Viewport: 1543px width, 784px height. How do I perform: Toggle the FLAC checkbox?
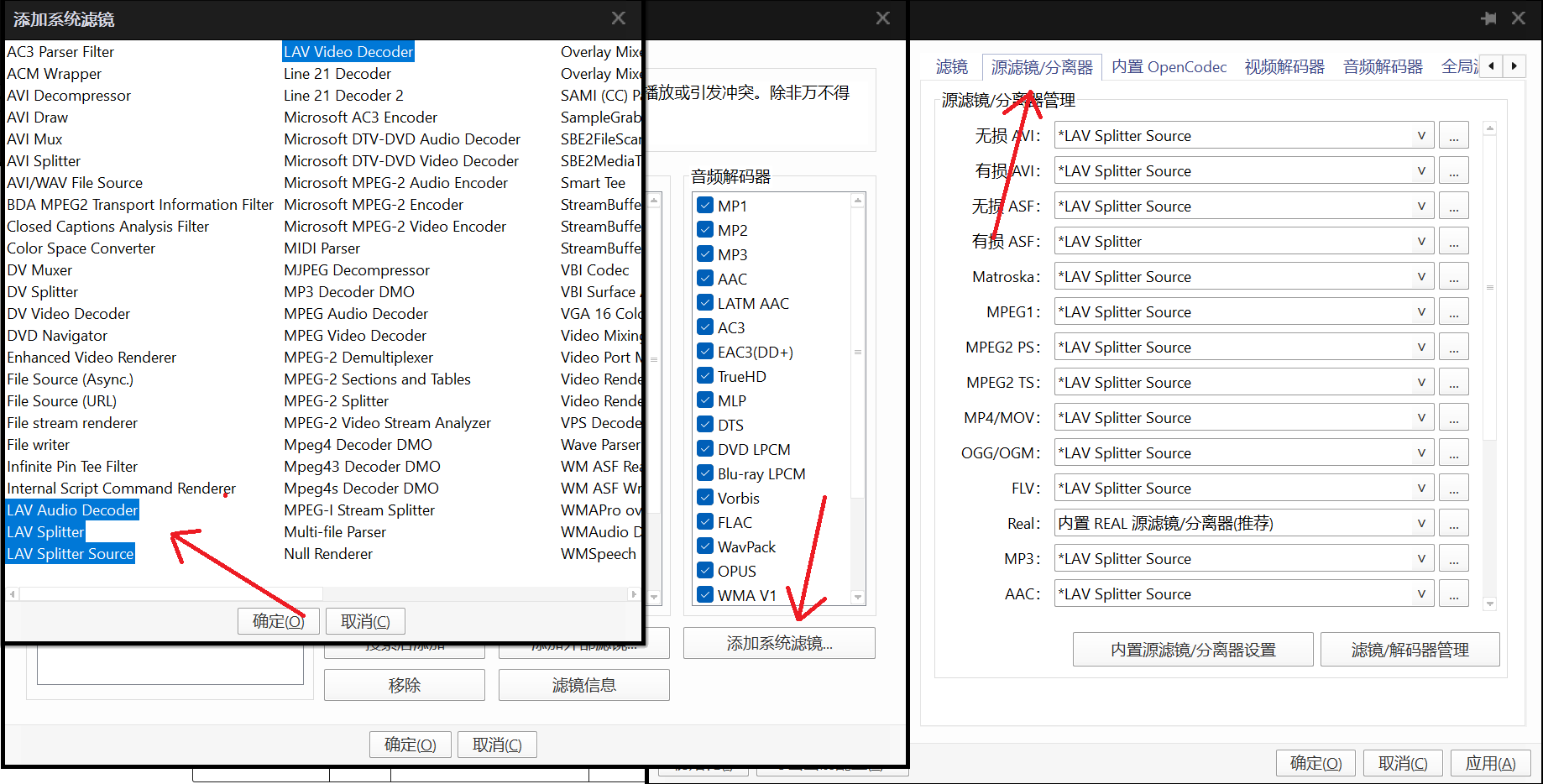(x=705, y=522)
